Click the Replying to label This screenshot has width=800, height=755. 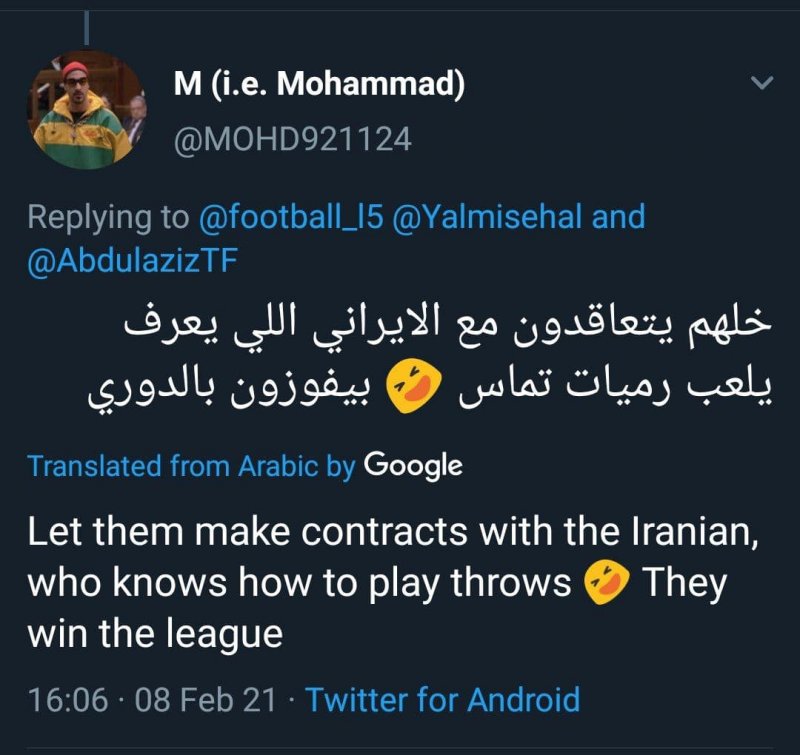(108, 216)
